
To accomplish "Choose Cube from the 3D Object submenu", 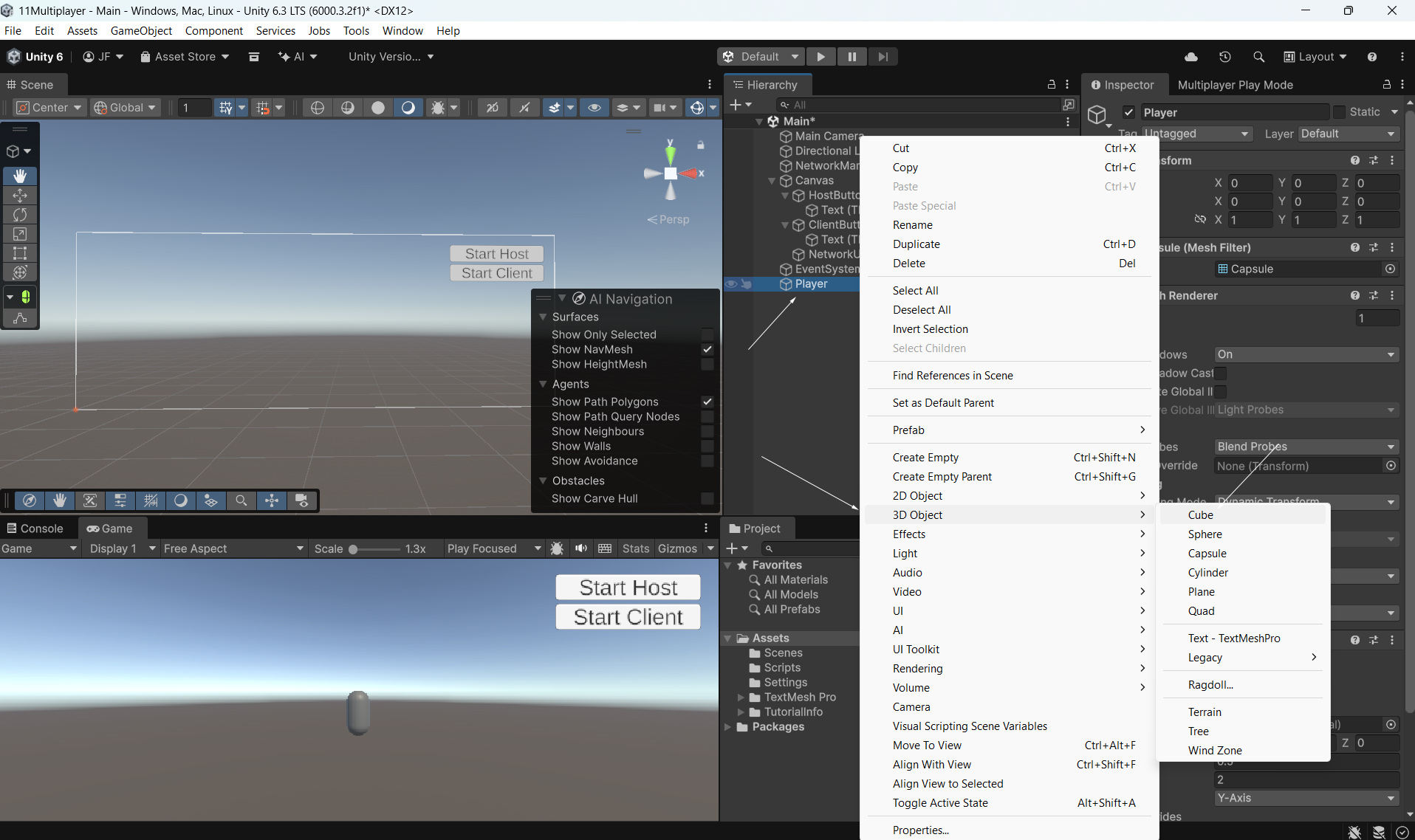I will pos(1201,514).
